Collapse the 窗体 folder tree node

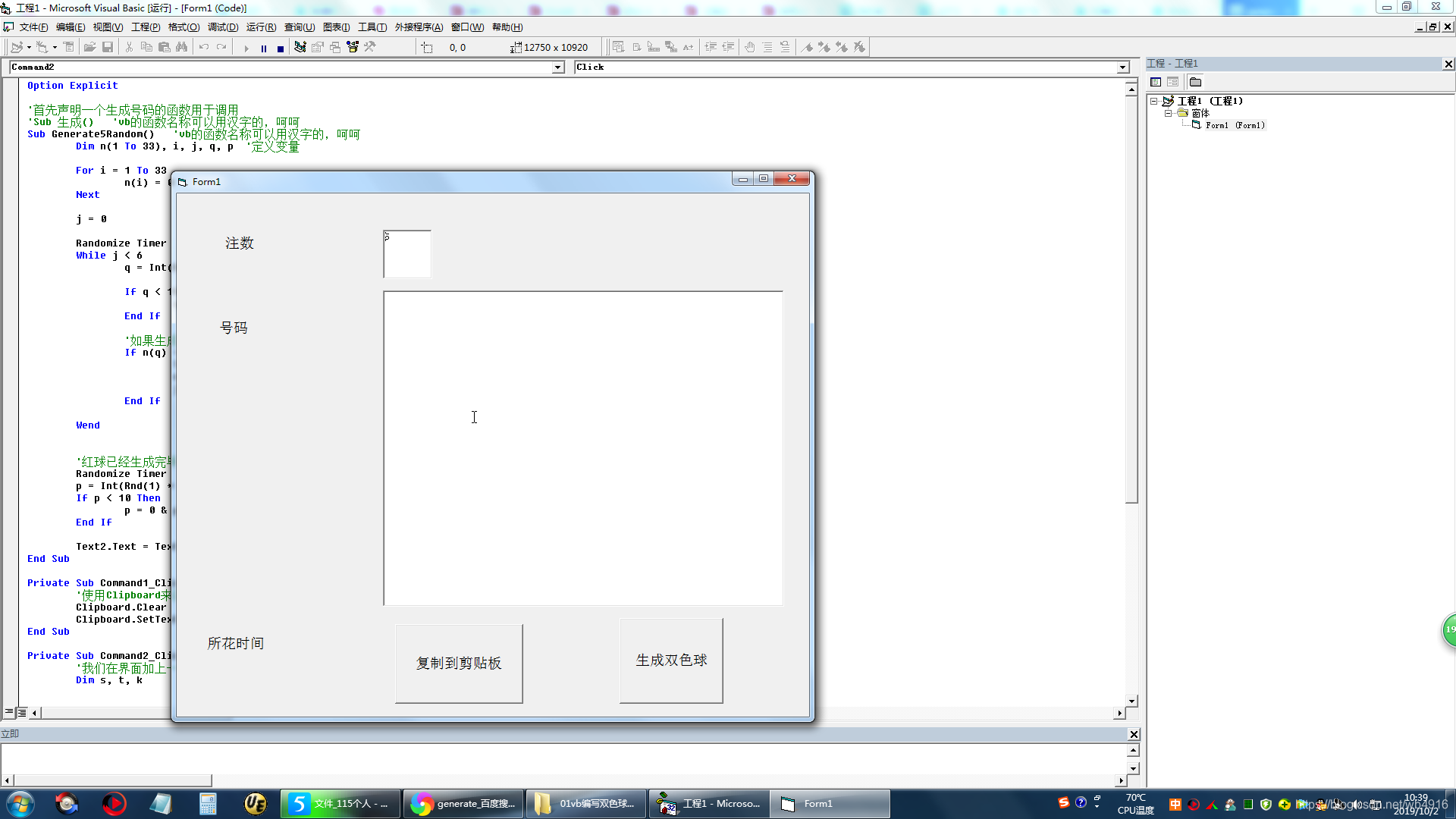point(1169,113)
